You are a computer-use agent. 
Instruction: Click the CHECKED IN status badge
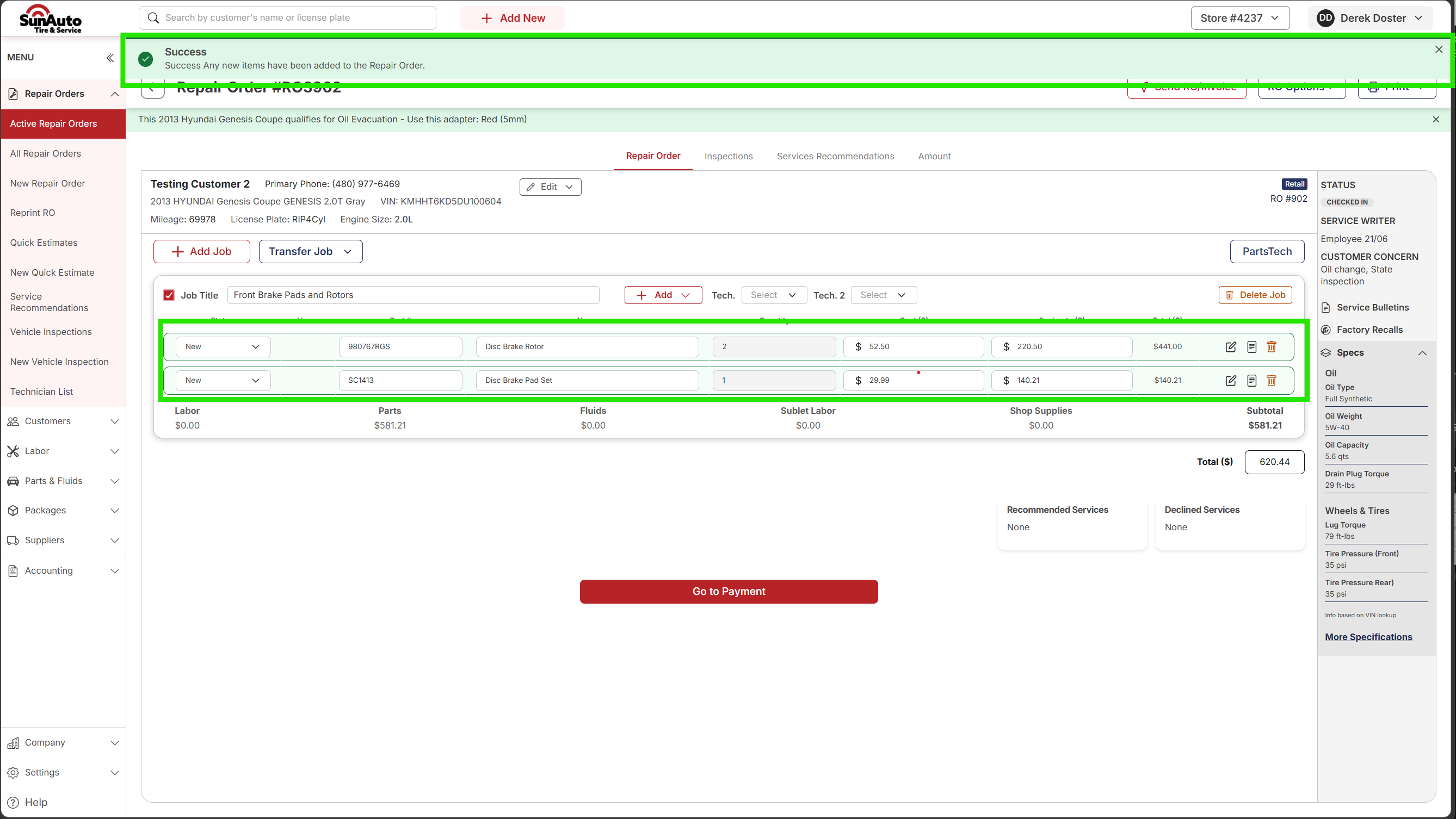pos(1347,202)
